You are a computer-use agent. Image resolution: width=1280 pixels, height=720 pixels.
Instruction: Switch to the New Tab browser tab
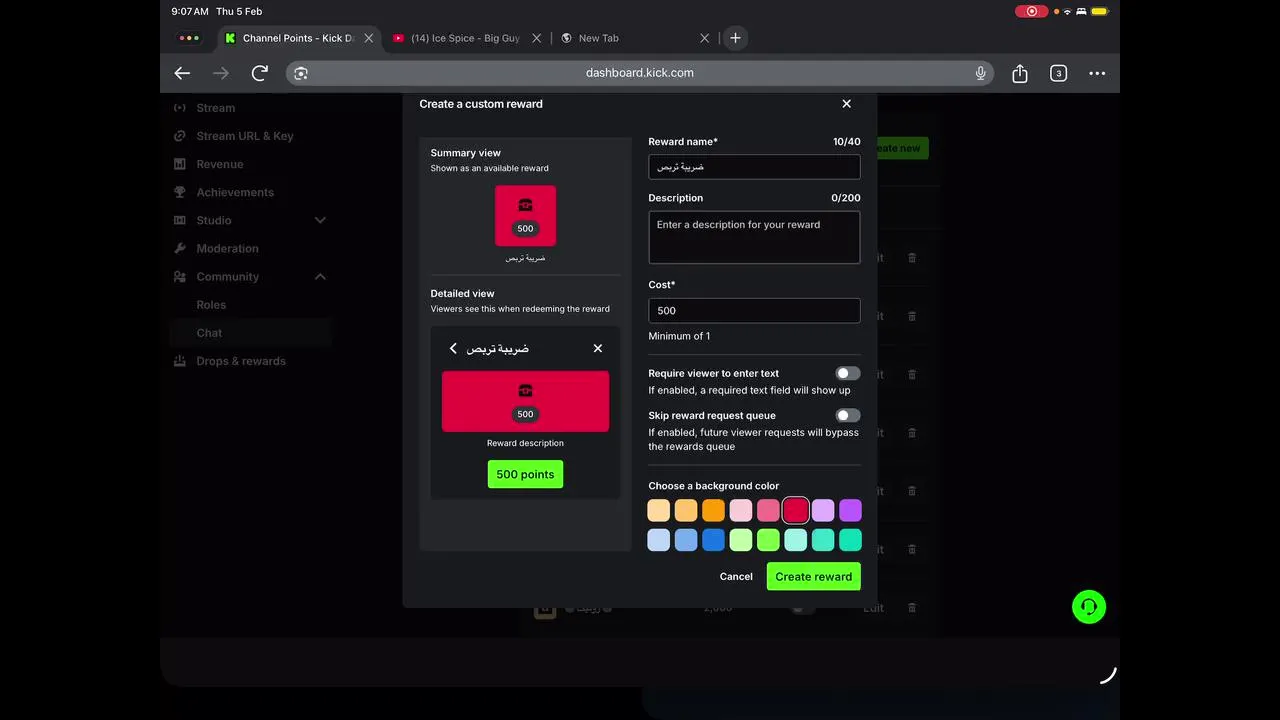coord(634,38)
